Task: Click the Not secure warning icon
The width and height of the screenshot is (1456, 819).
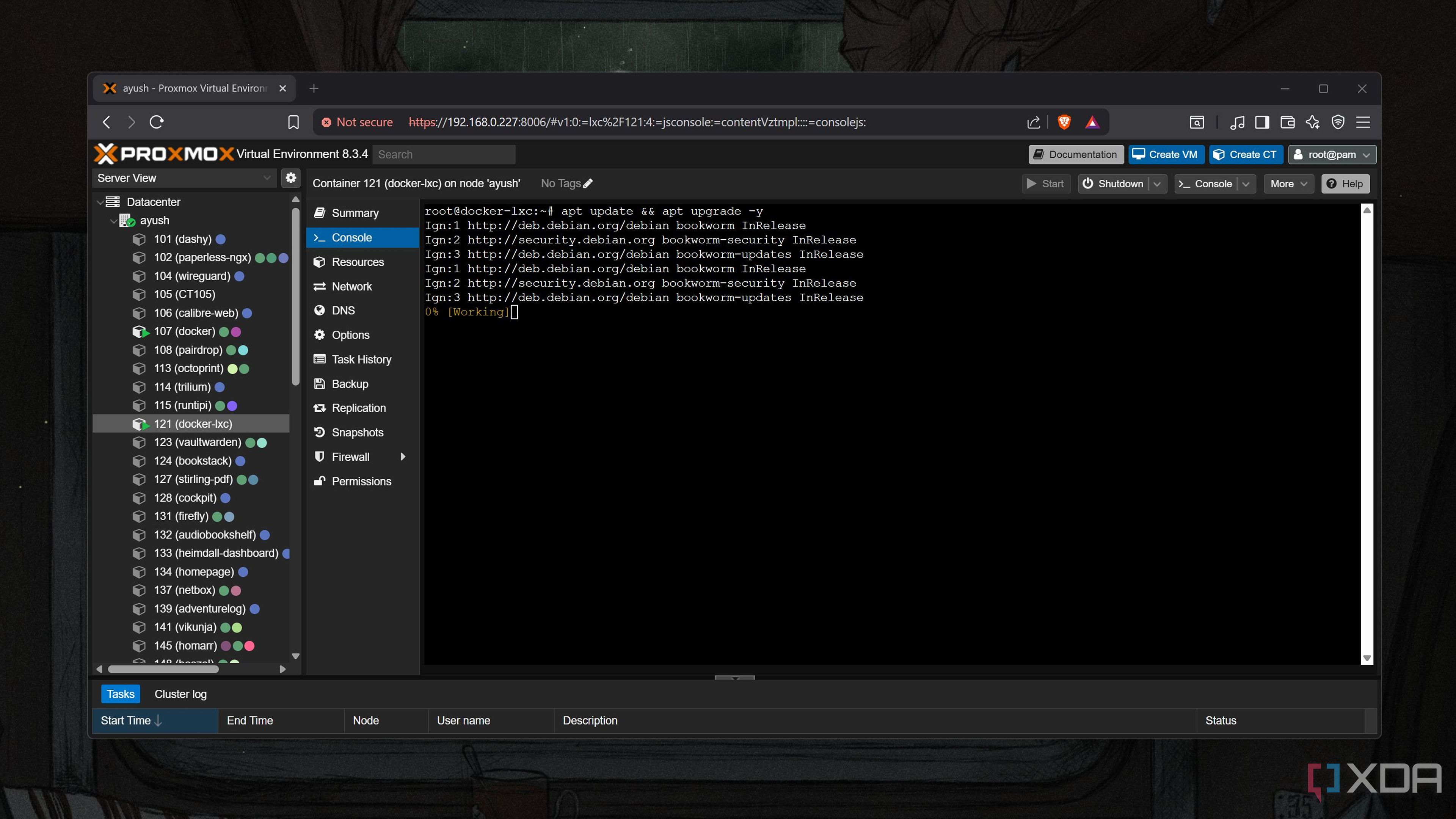Action: click(x=326, y=122)
